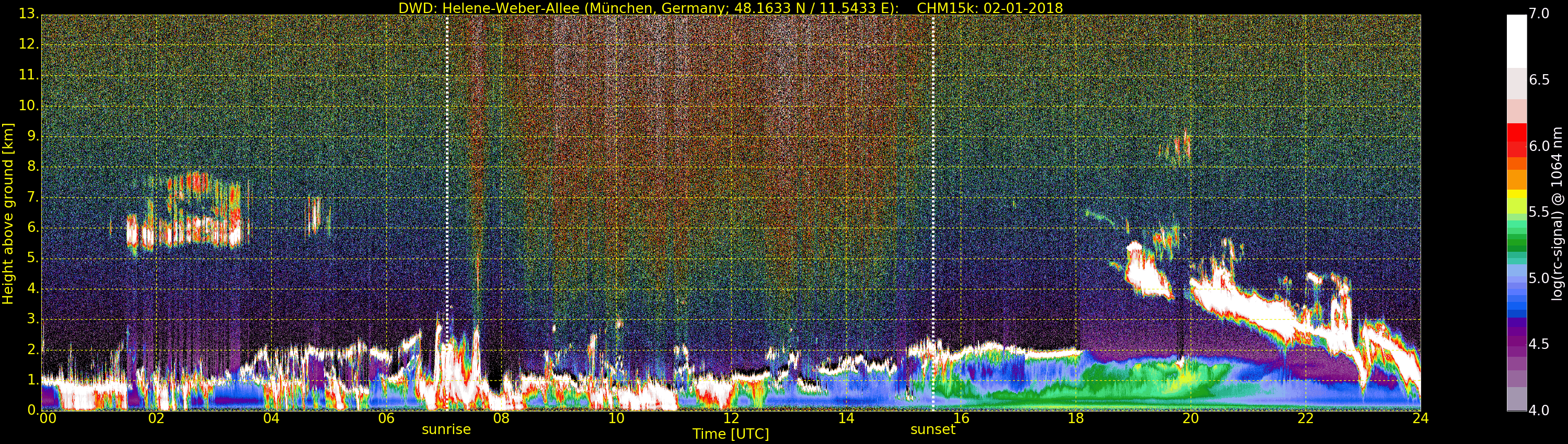
Task: Click the '4.5' colorbar value
Action: coord(1539,344)
